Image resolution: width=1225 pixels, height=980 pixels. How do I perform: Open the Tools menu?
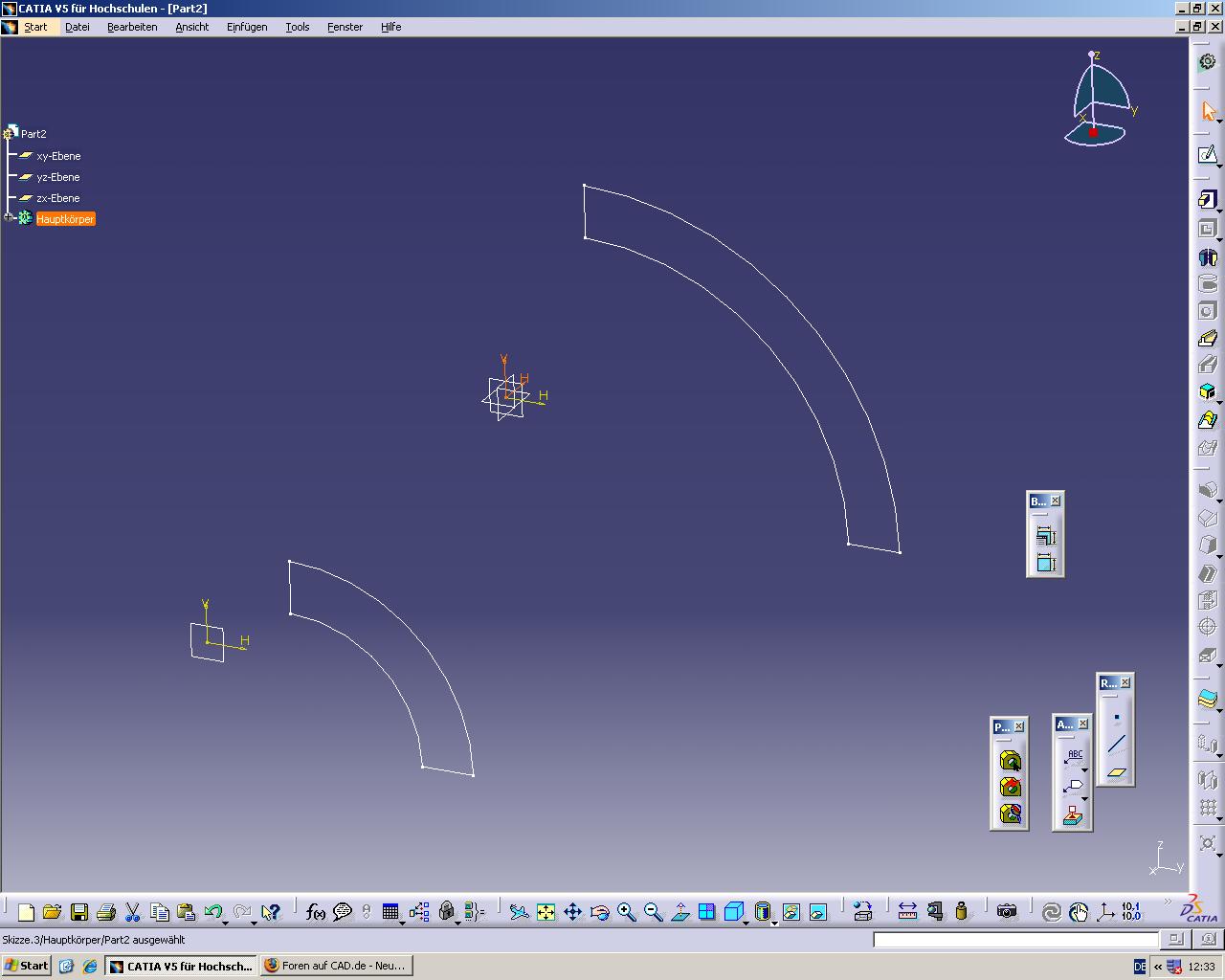[x=298, y=27]
